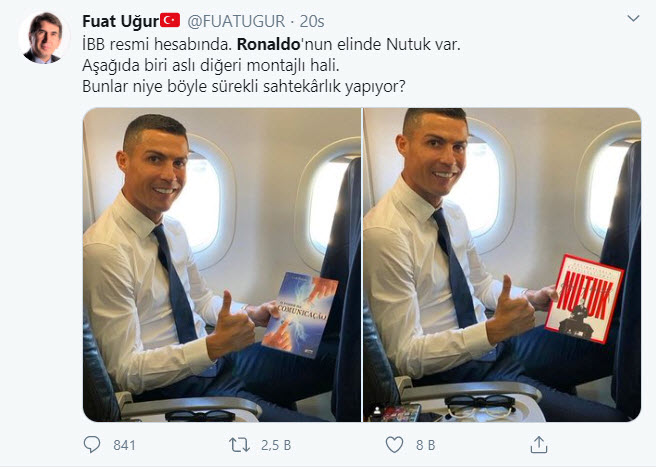The height and width of the screenshot is (470, 656).
Task: Click the tweet text body
Action: 271,65
